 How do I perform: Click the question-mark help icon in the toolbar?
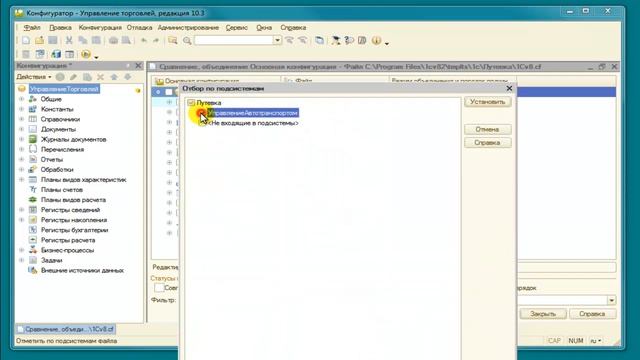point(349,40)
